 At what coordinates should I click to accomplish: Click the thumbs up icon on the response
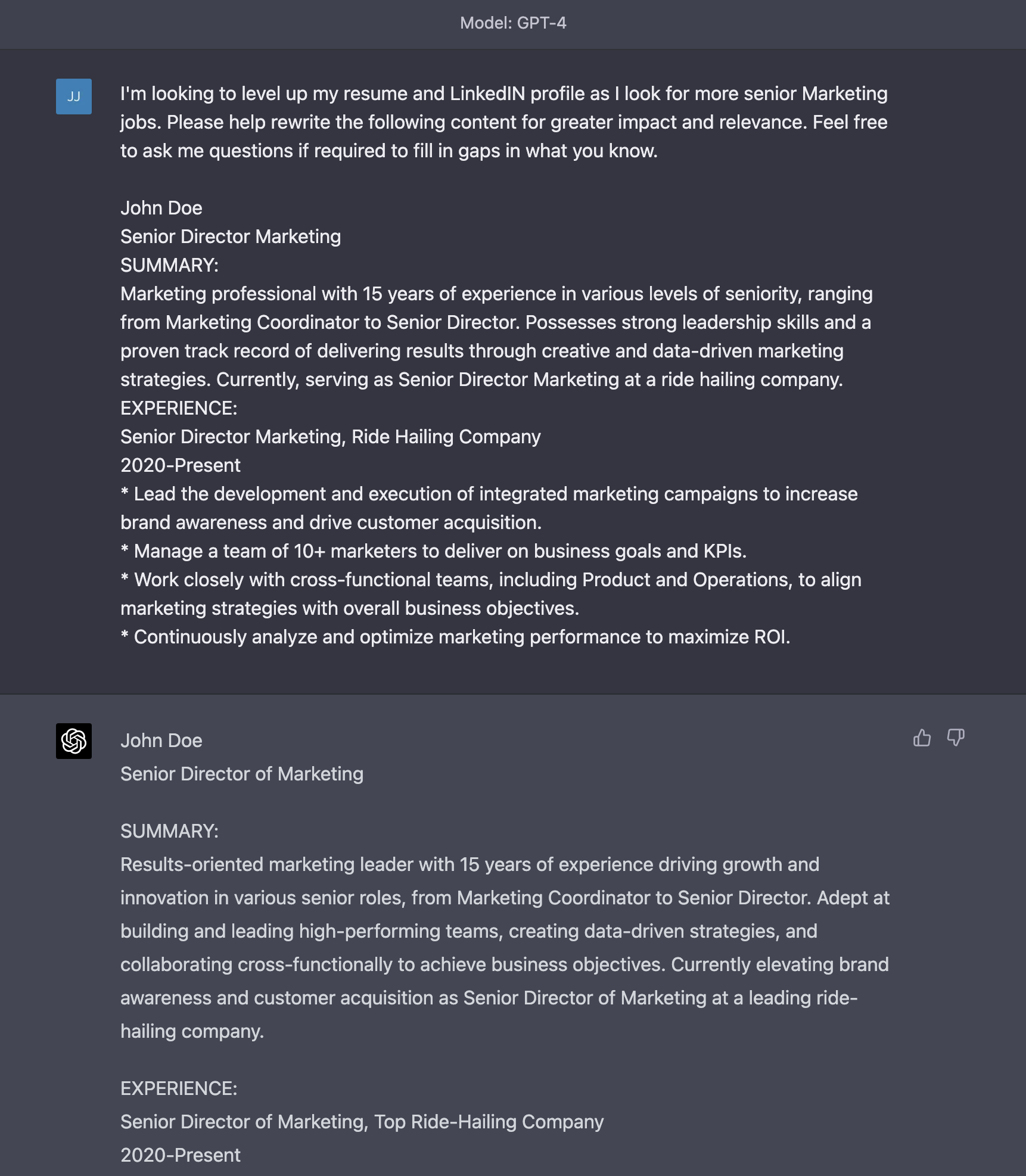(922, 738)
